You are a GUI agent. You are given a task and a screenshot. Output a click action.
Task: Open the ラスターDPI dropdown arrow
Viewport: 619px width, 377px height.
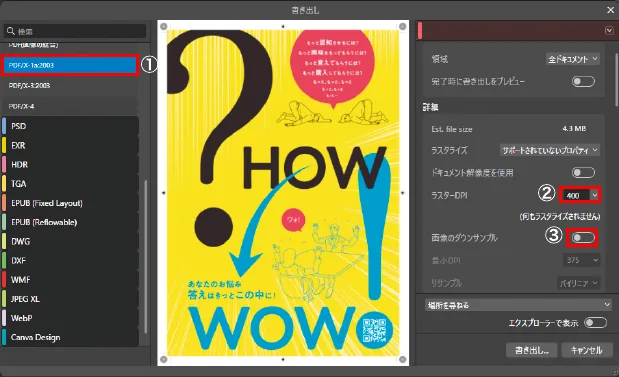click(595, 195)
